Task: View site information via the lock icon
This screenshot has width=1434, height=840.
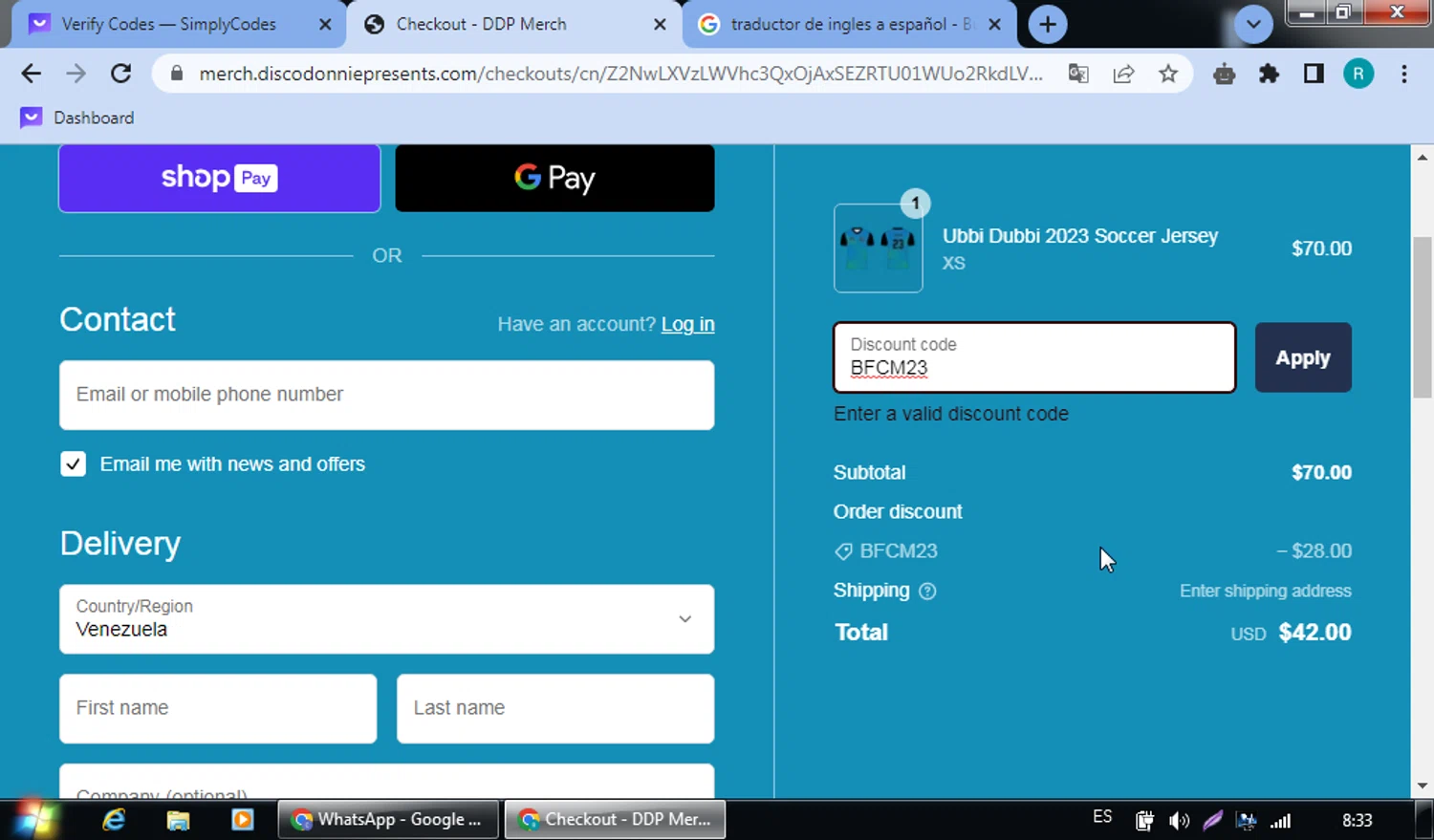Action: point(176,74)
